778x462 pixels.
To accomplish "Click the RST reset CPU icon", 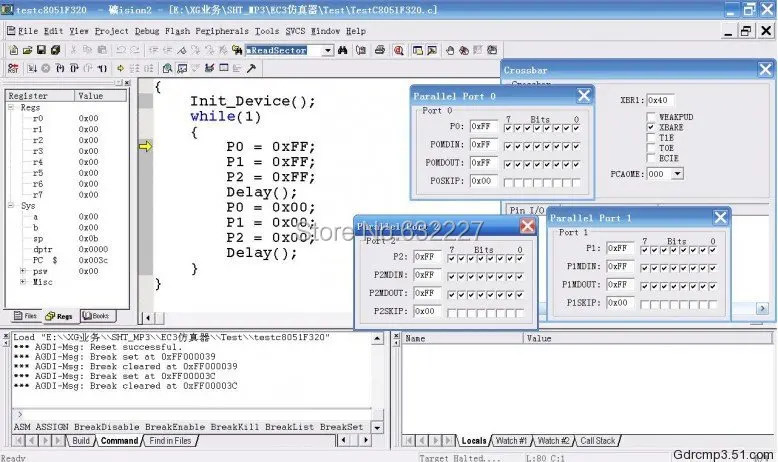I will (13, 68).
